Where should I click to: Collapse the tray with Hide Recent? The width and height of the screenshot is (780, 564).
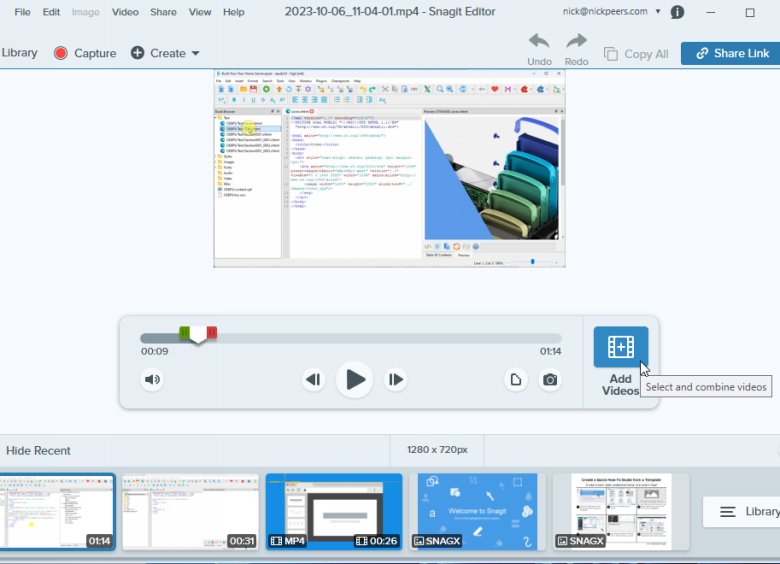click(38, 450)
